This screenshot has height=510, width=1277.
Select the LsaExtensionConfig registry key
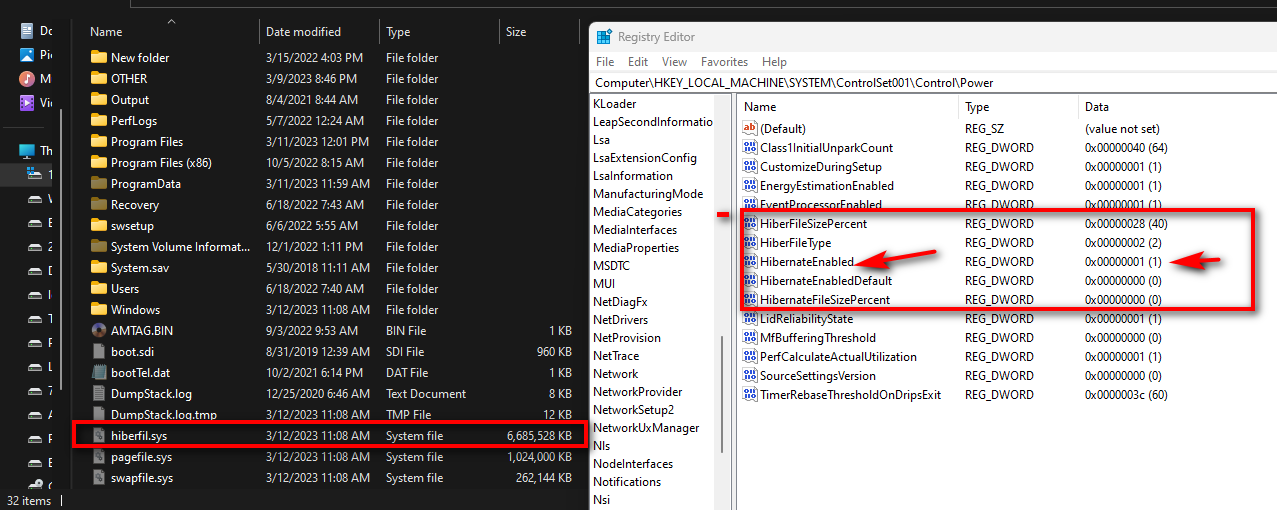click(644, 157)
